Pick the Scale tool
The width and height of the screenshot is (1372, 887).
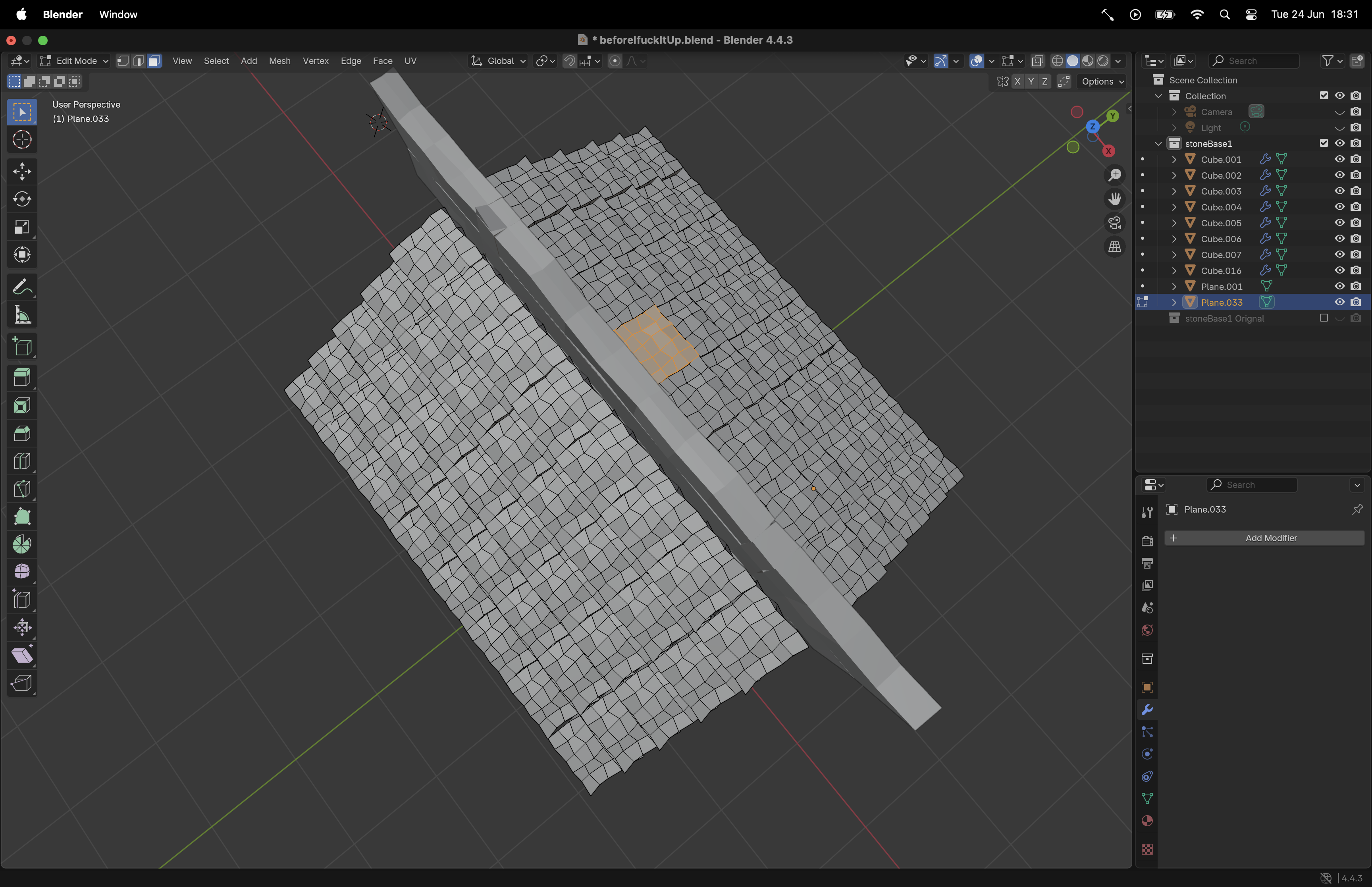[22, 227]
